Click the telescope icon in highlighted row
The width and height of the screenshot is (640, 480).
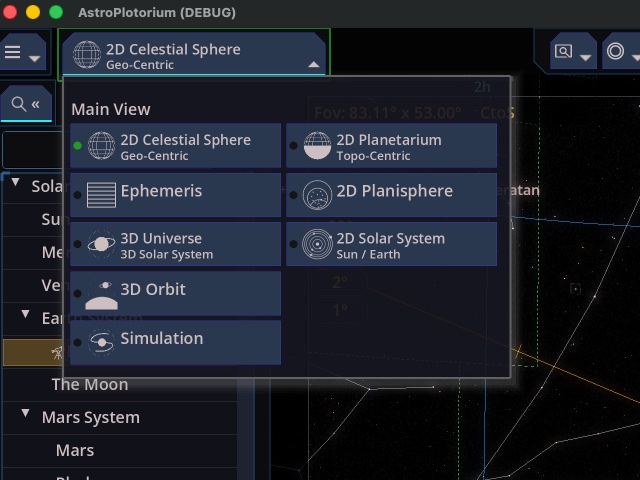click(x=56, y=352)
